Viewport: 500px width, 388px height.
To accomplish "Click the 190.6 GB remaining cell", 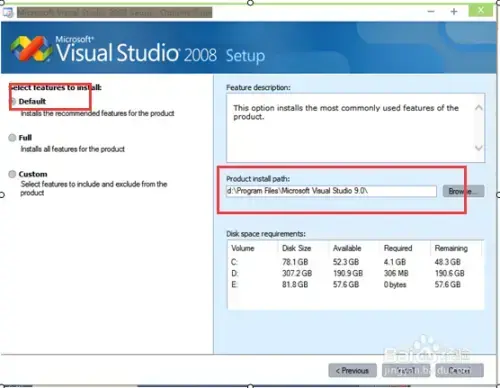I will [x=449, y=273].
